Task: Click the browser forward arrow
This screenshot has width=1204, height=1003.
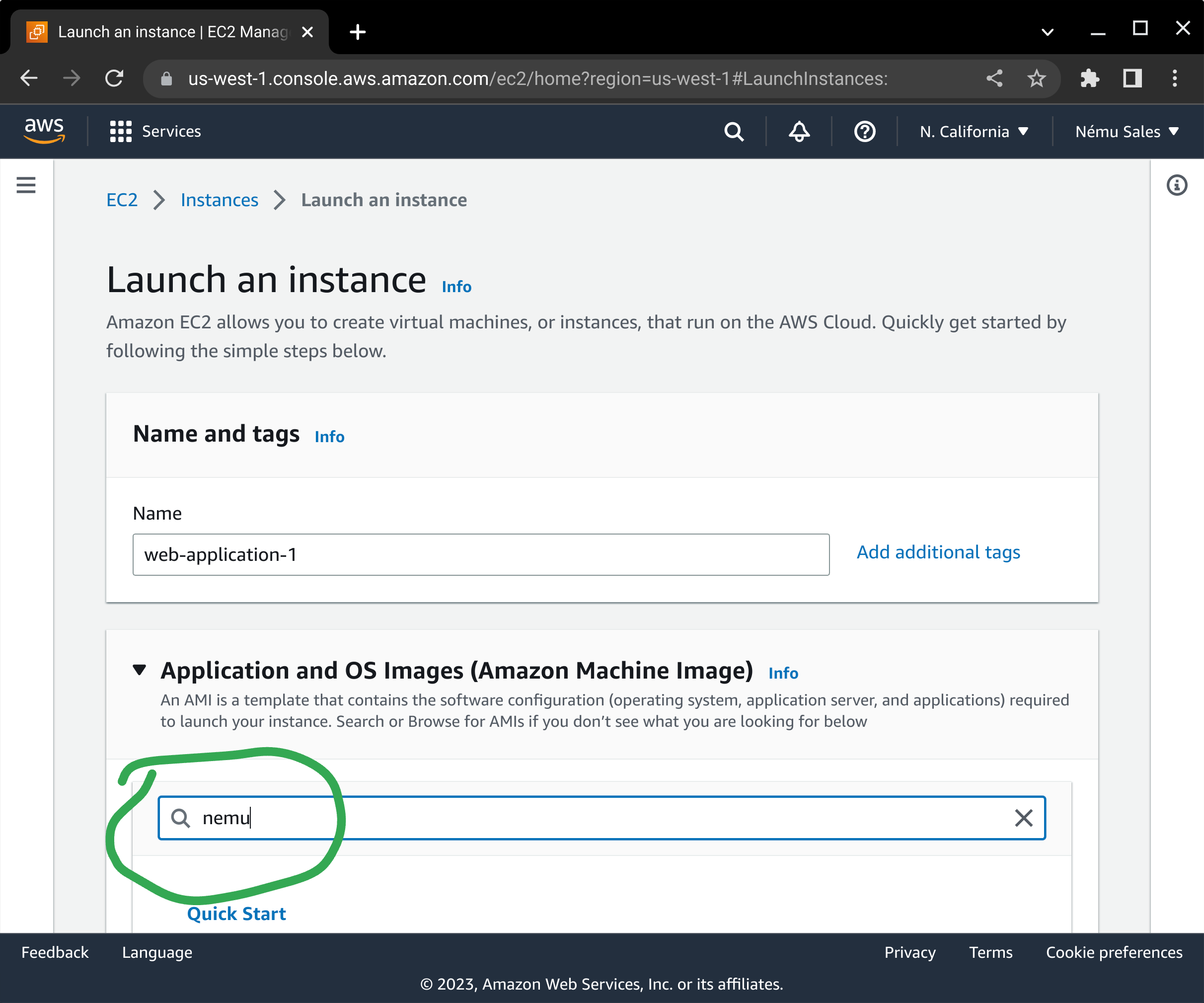Action: (72, 78)
